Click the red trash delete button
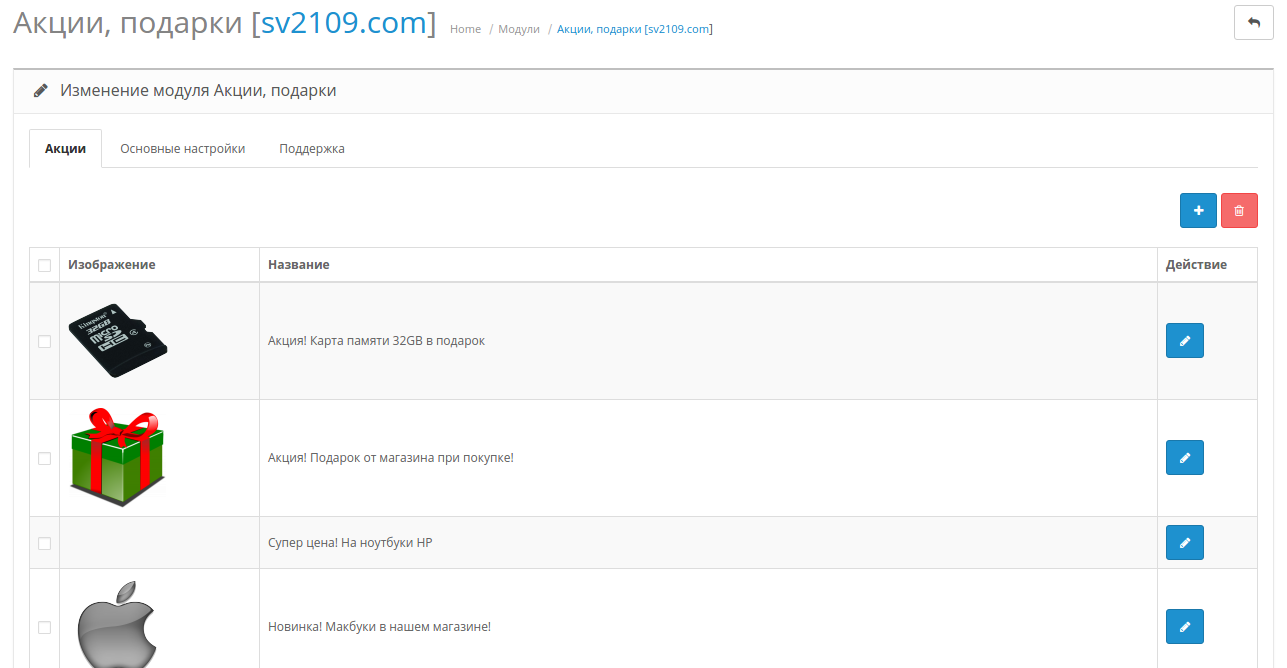The width and height of the screenshot is (1287, 668). [x=1239, y=211]
